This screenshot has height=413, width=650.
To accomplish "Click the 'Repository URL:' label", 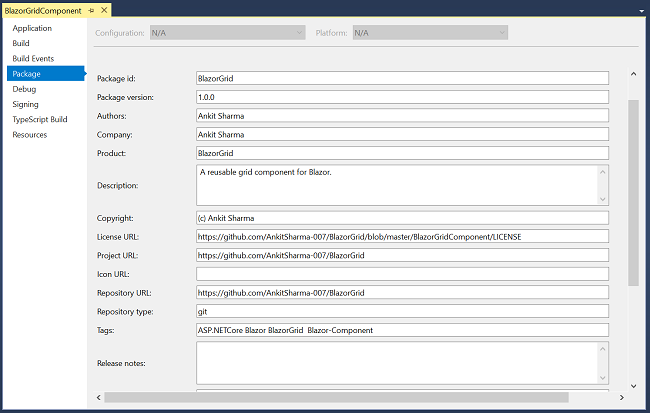I will click(x=124, y=293).
